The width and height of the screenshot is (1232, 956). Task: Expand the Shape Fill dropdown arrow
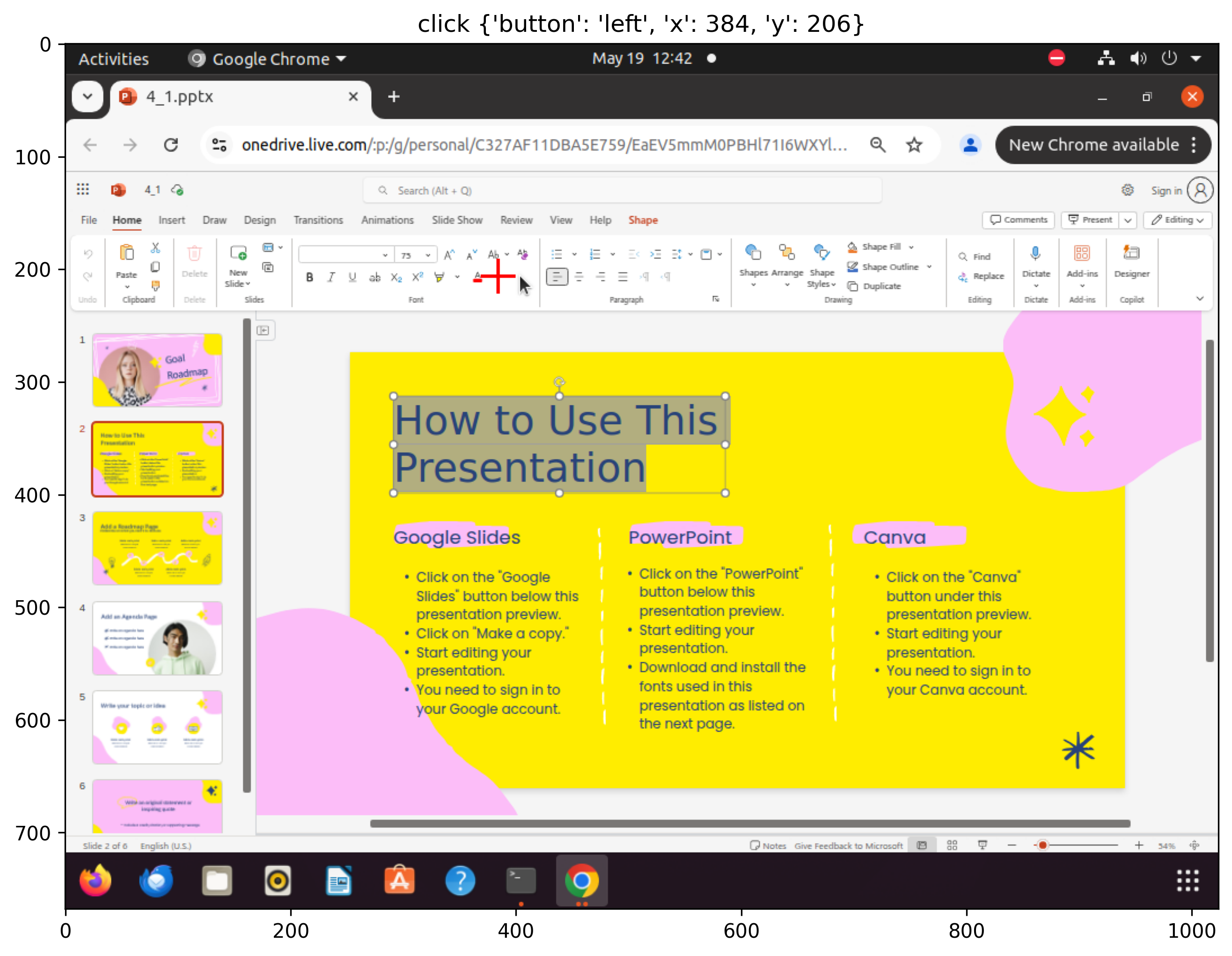pyautogui.click(x=911, y=247)
